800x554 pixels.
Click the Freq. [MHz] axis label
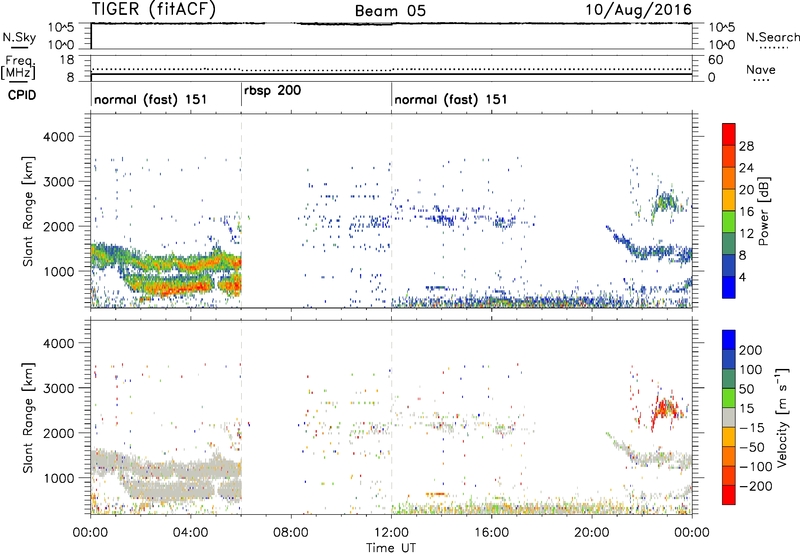18,68
